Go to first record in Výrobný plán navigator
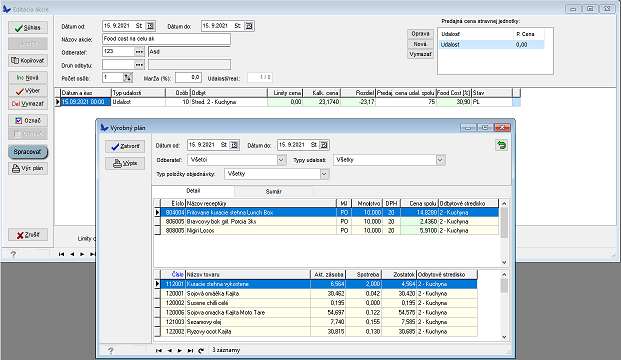This screenshot has height=360, width=621. click(159, 350)
